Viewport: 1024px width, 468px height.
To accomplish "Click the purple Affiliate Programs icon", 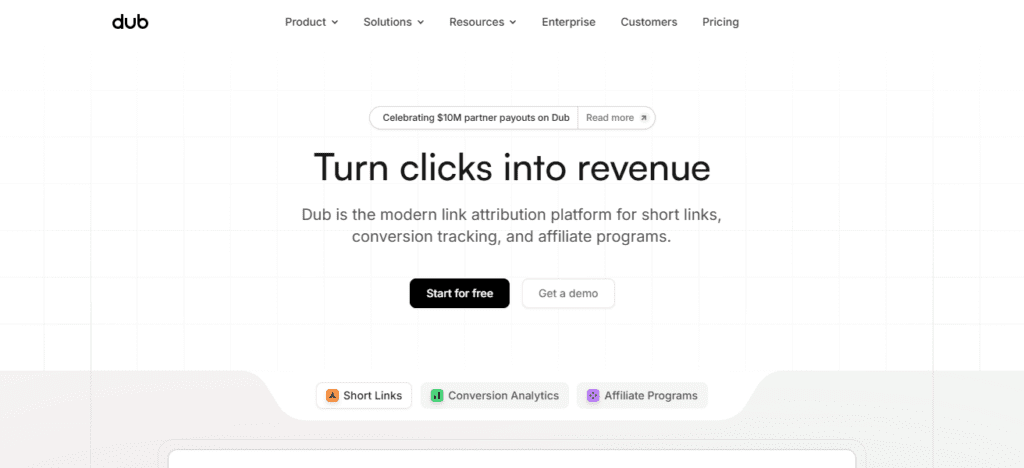I will pyautogui.click(x=593, y=396).
